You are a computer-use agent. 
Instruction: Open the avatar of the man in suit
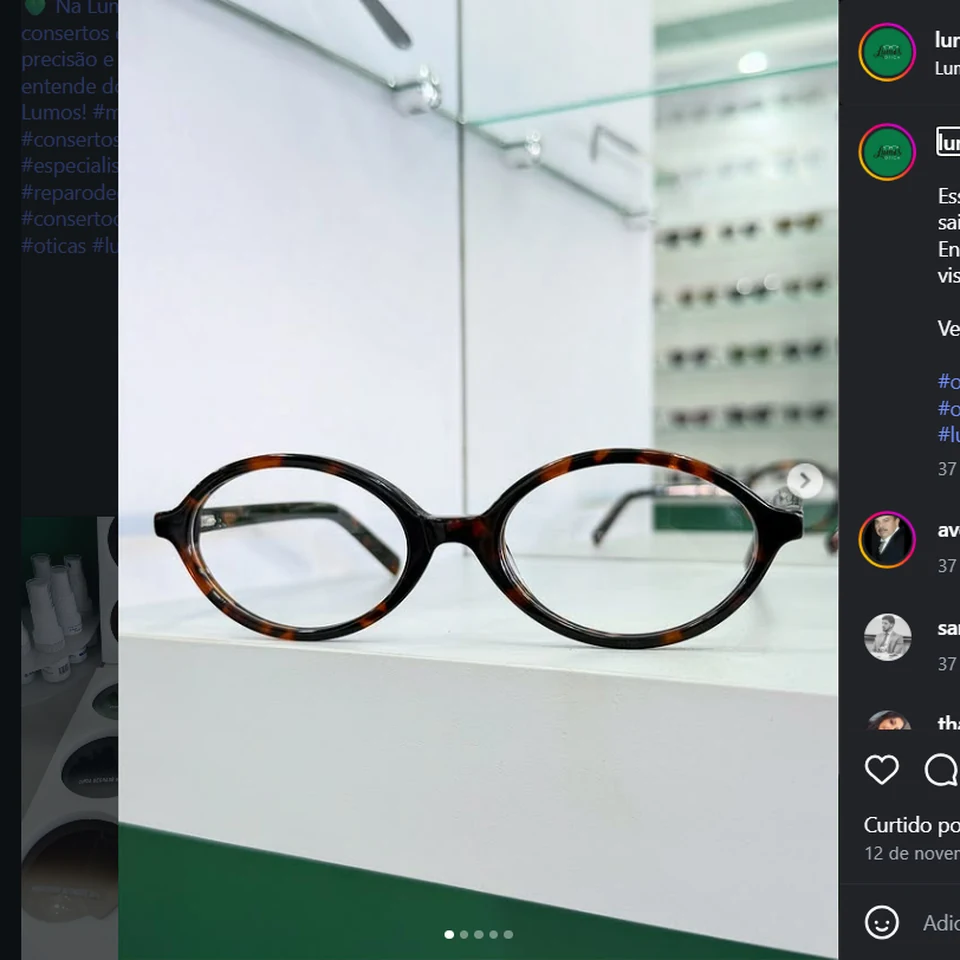(x=887, y=539)
